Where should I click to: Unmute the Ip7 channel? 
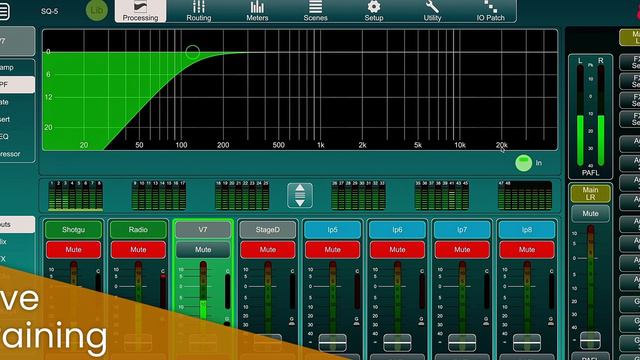[x=462, y=250]
